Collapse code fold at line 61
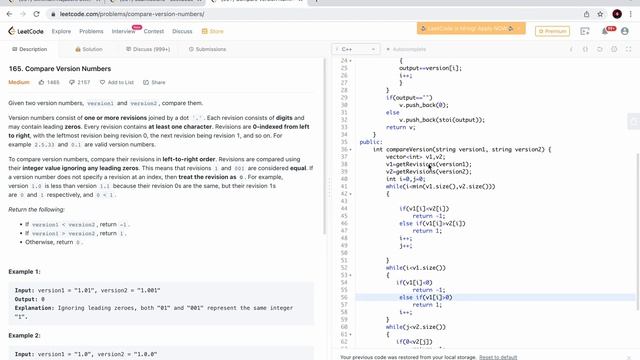The height and width of the screenshot is (360, 640). coord(351,334)
